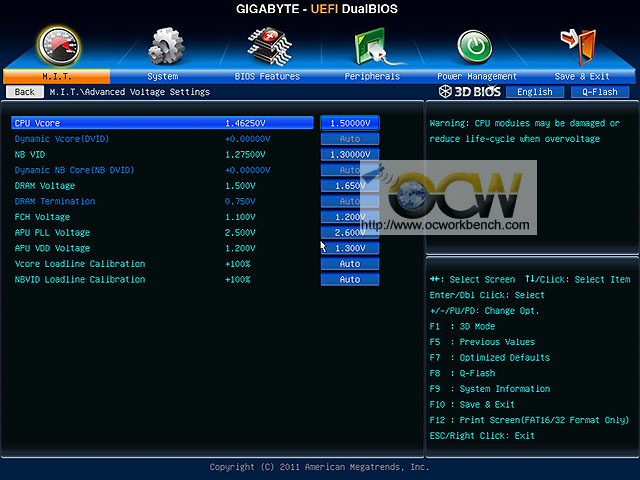
Task: Open DRAM Termination Auto value box
Action: 350,201
